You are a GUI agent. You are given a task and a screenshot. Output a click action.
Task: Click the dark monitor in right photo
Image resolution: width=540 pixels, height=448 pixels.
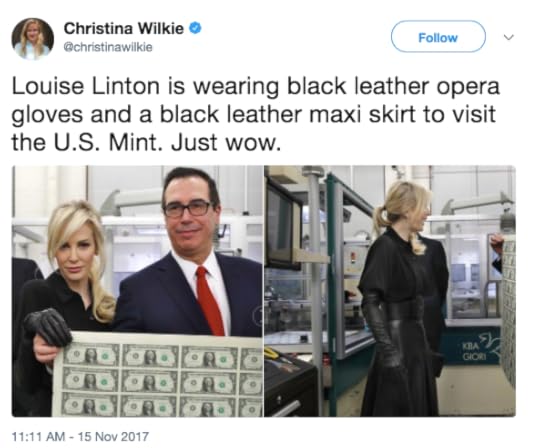pyautogui.click(x=283, y=224)
